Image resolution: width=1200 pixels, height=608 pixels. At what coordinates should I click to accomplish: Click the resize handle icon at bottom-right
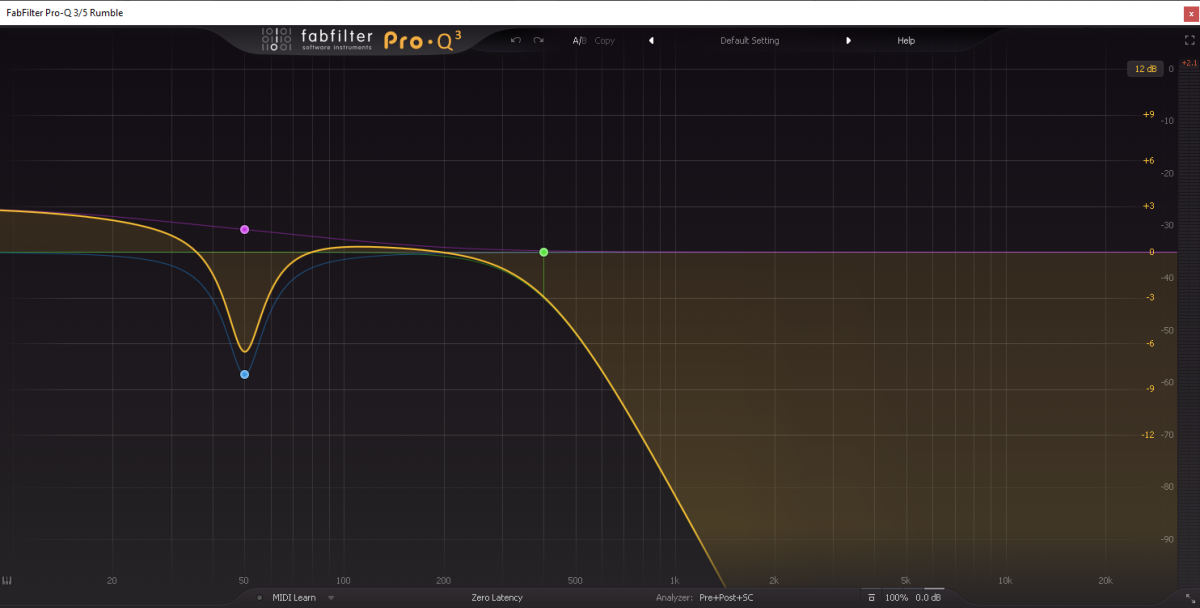[1190, 598]
